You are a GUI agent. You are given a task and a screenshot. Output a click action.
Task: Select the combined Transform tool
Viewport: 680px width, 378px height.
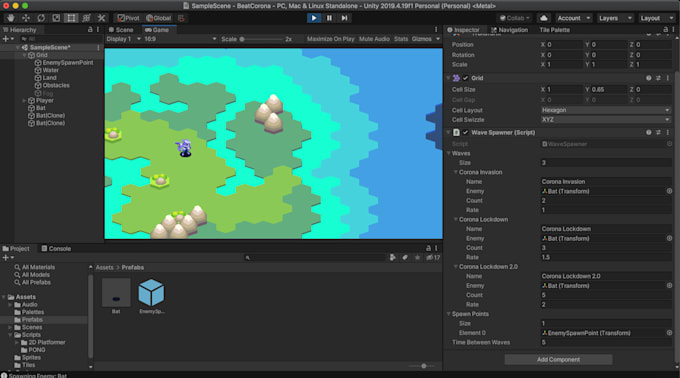click(86, 18)
